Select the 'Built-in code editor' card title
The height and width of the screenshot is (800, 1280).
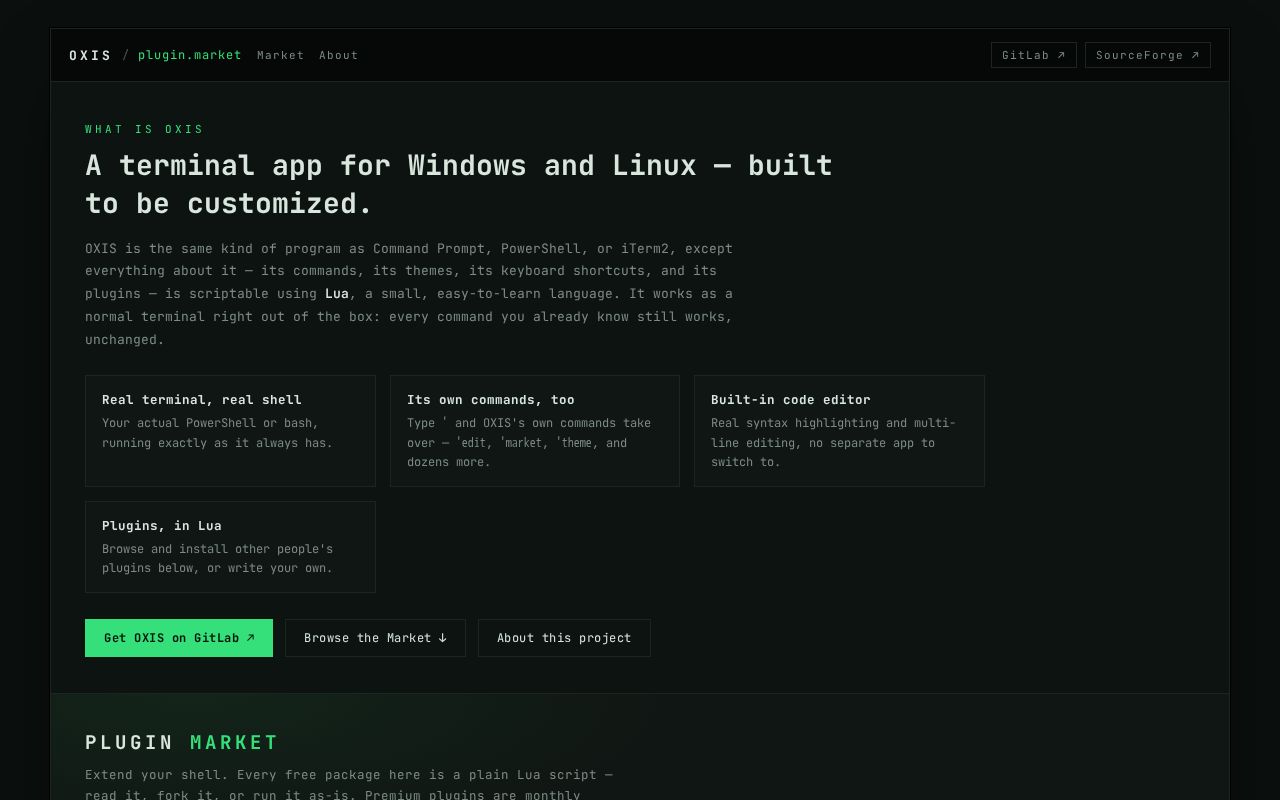[x=791, y=400]
